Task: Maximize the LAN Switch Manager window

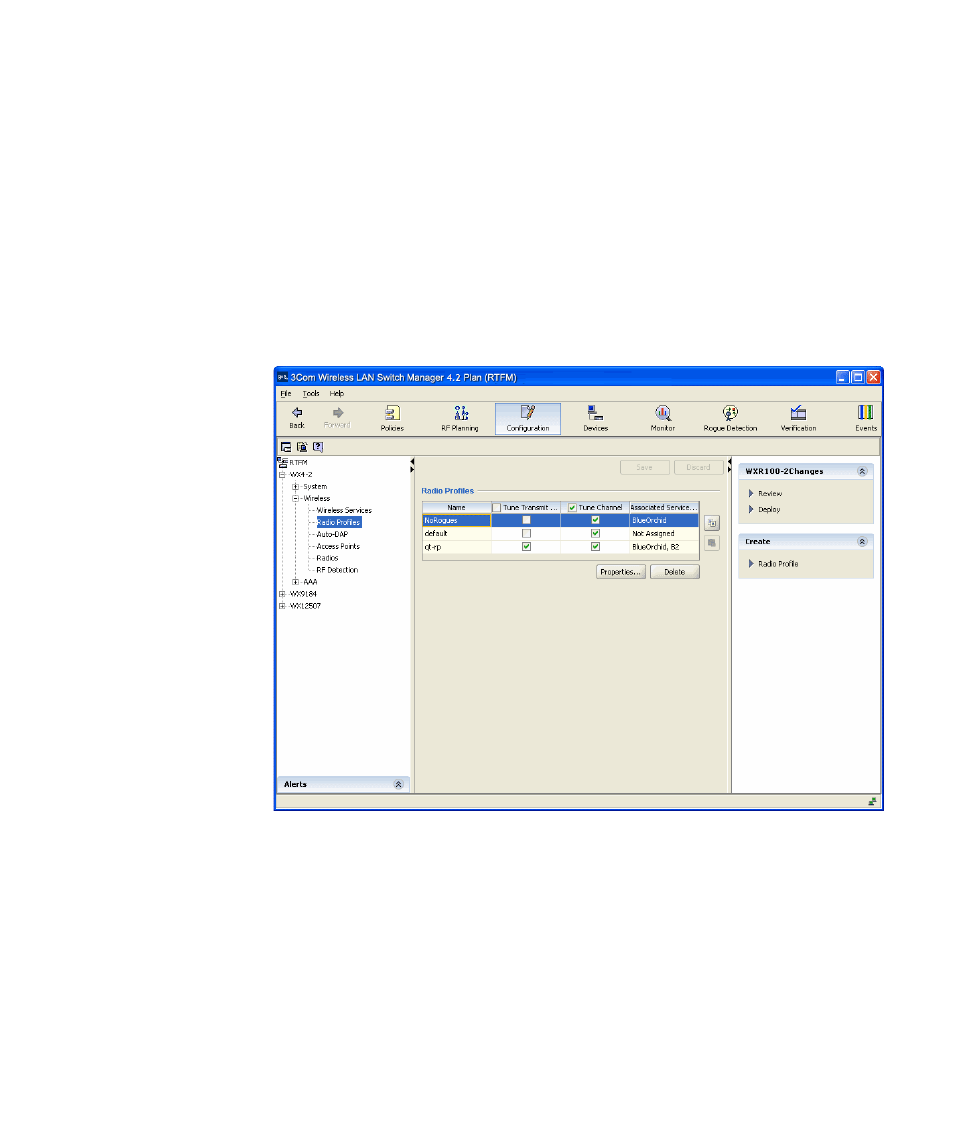Action: coord(858,377)
